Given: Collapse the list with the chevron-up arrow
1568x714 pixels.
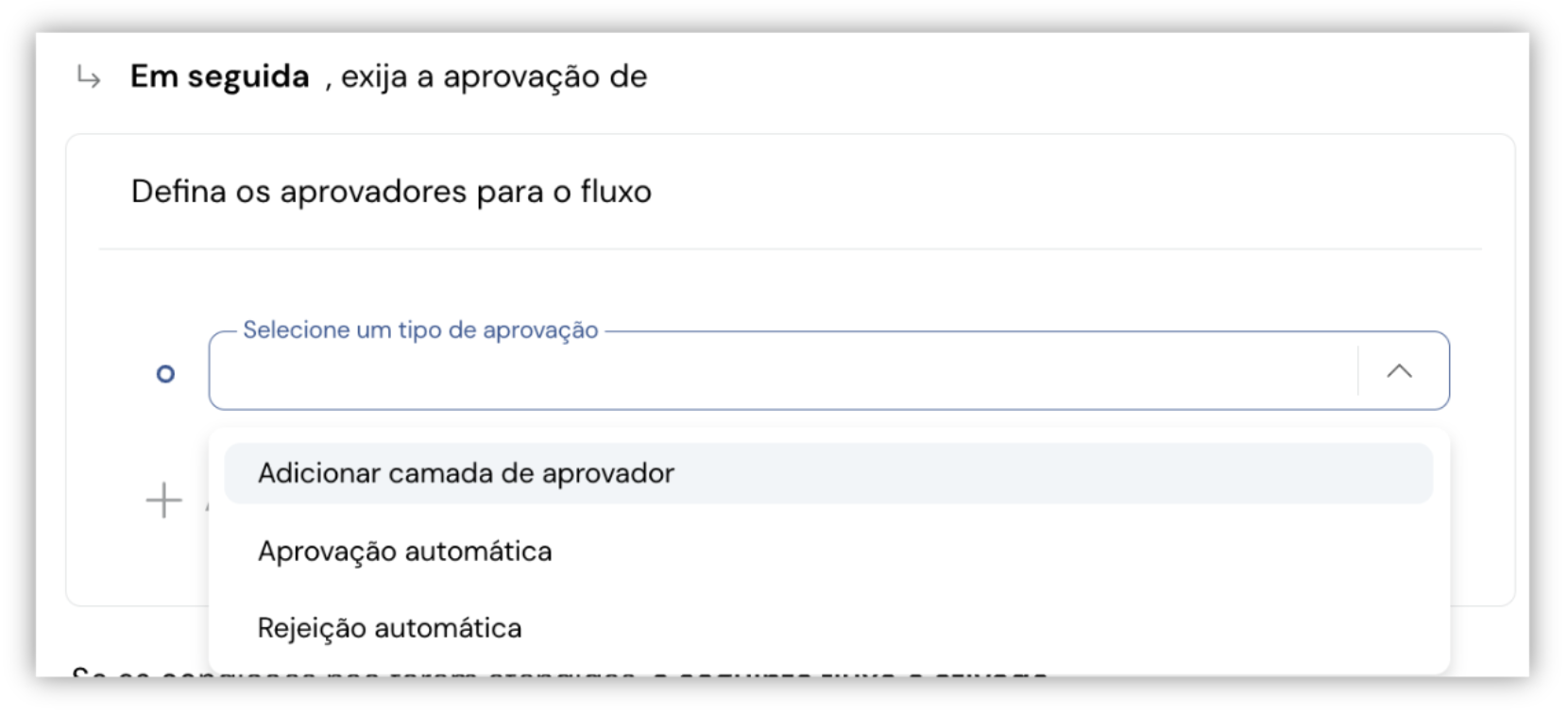Looking at the screenshot, I should point(1399,371).
